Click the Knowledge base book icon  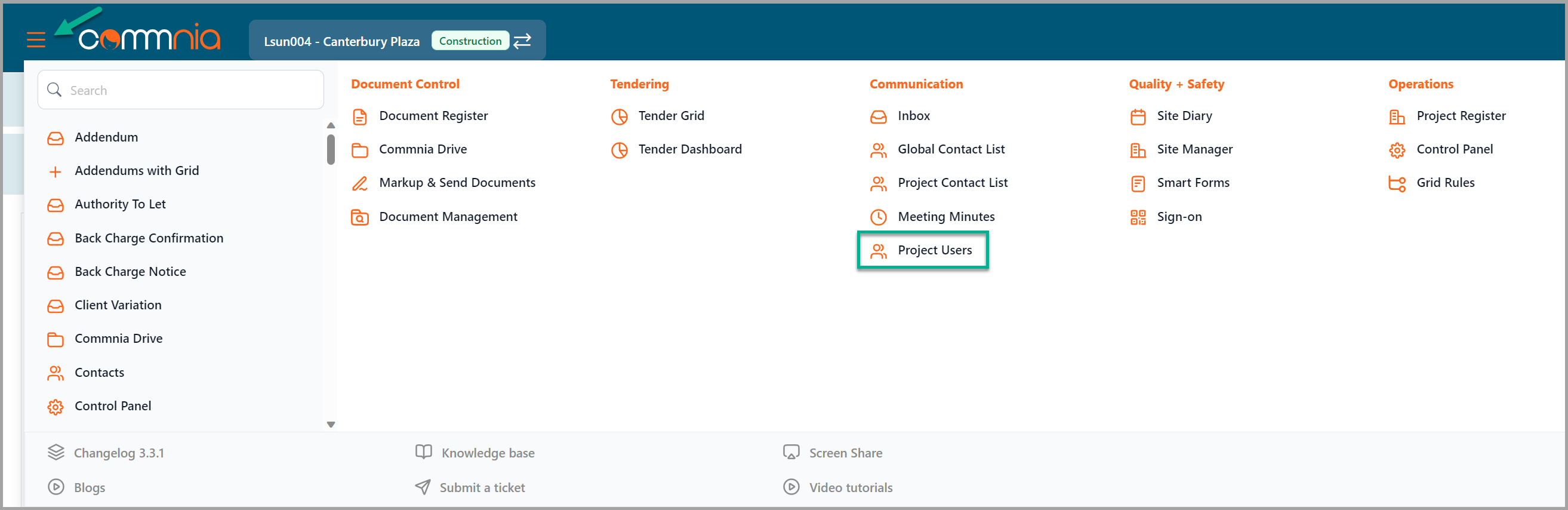pos(424,451)
